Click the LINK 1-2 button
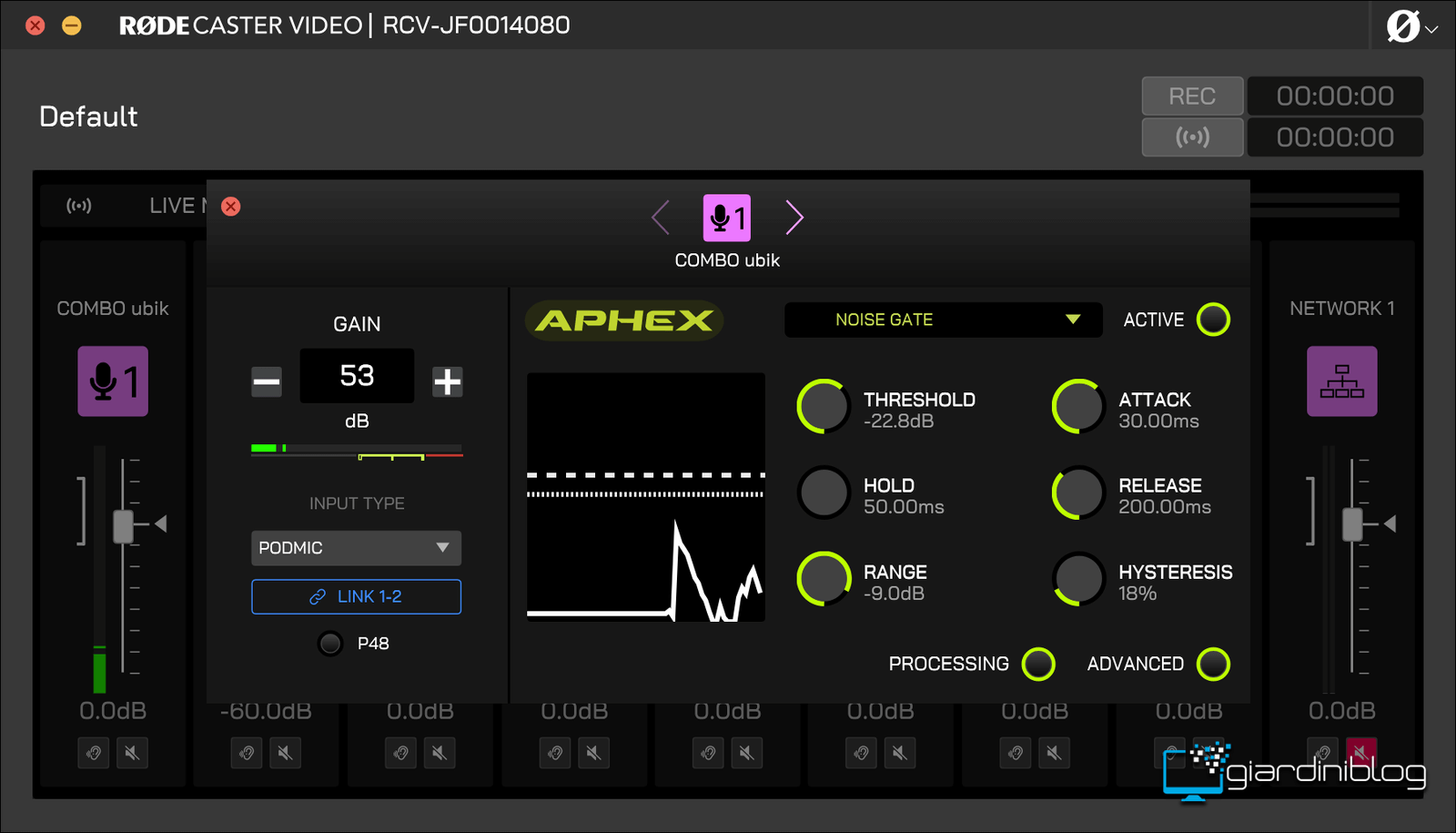1456x833 pixels. [x=356, y=597]
